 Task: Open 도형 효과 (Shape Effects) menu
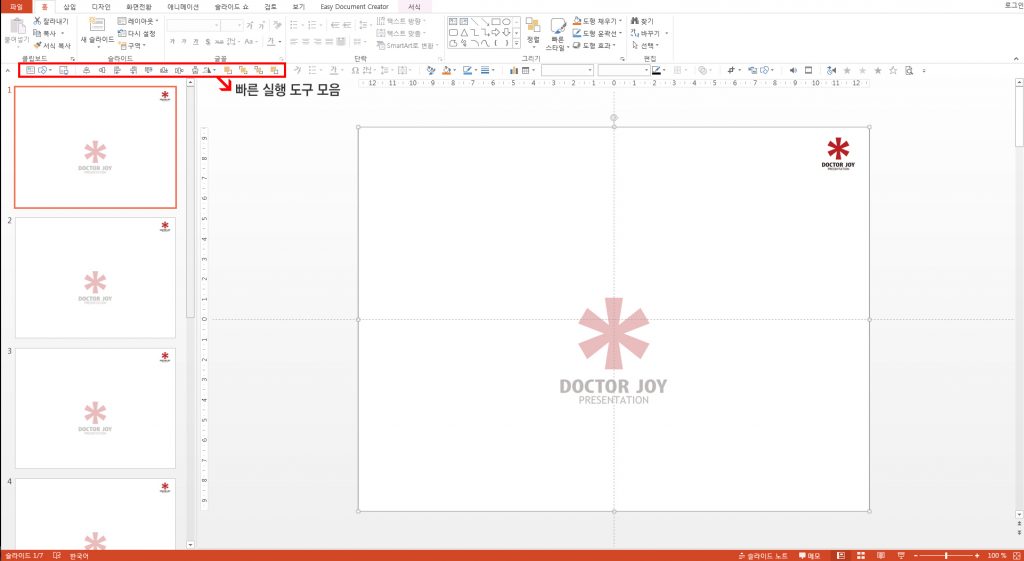pyautogui.click(x=594, y=46)
